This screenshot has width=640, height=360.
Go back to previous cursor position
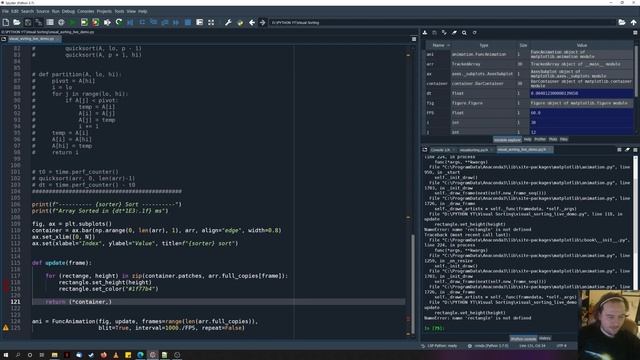(252, 22)
